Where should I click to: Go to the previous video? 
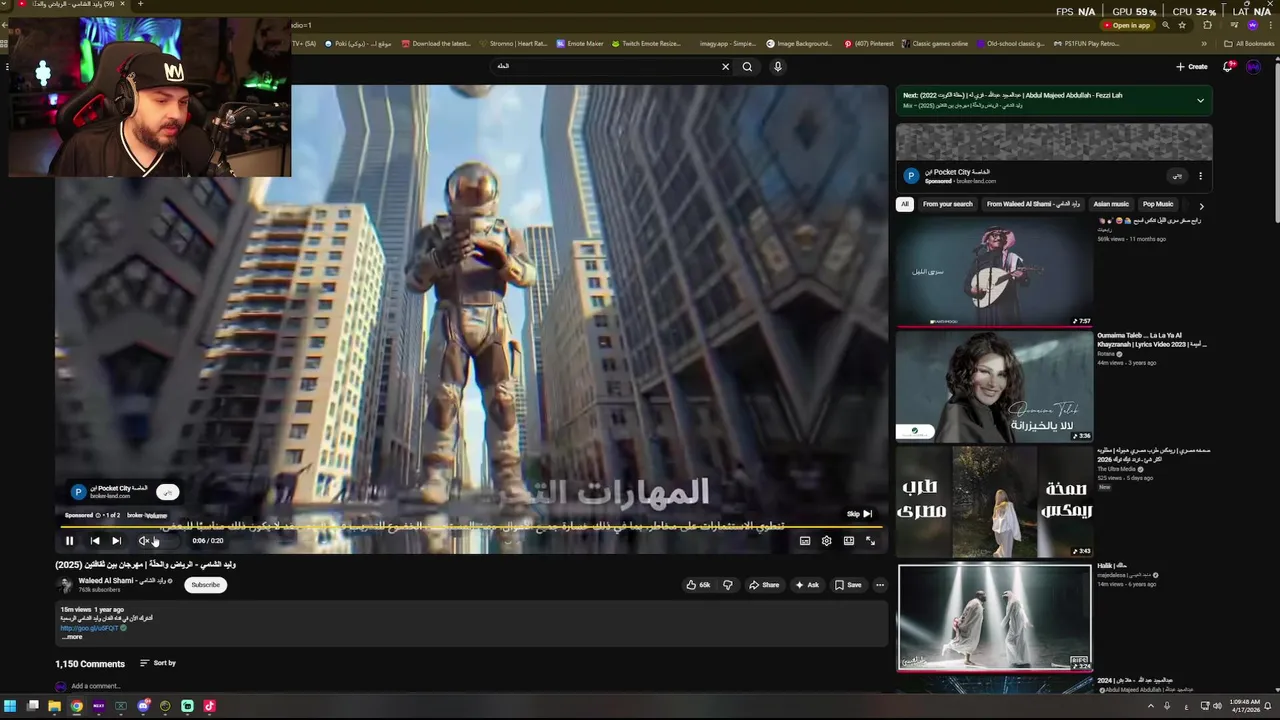point(95,541)
